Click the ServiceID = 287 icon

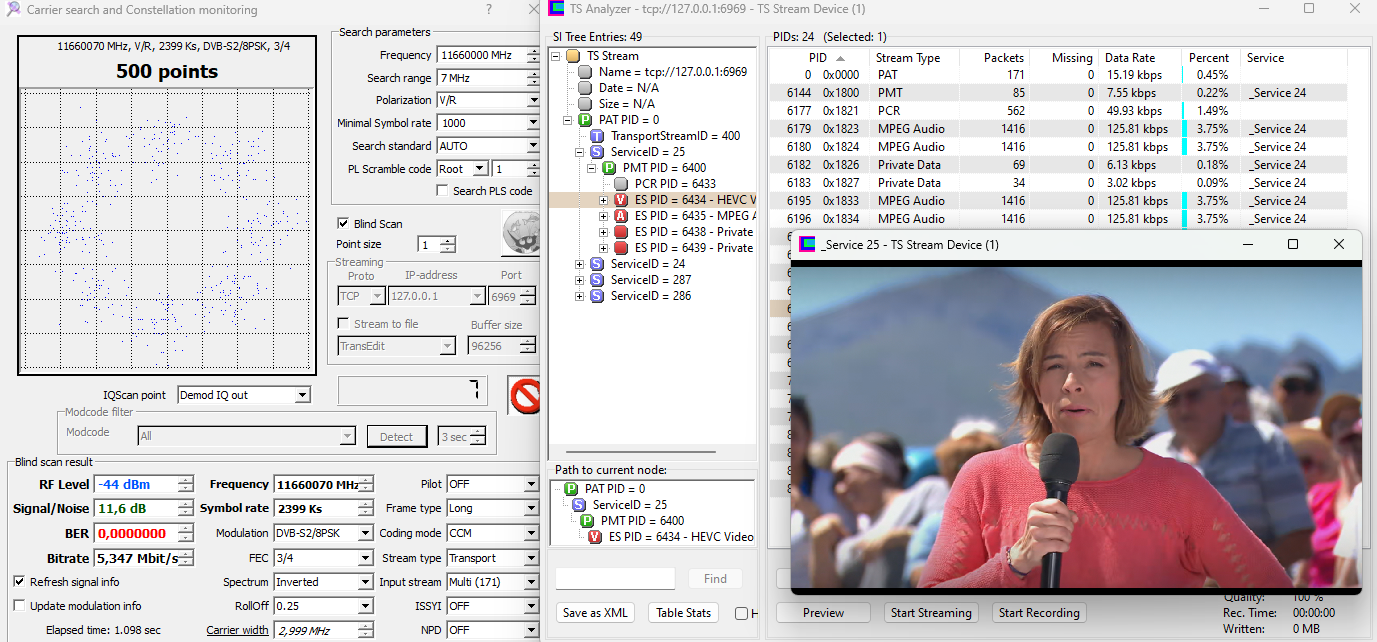coord(597,280)
